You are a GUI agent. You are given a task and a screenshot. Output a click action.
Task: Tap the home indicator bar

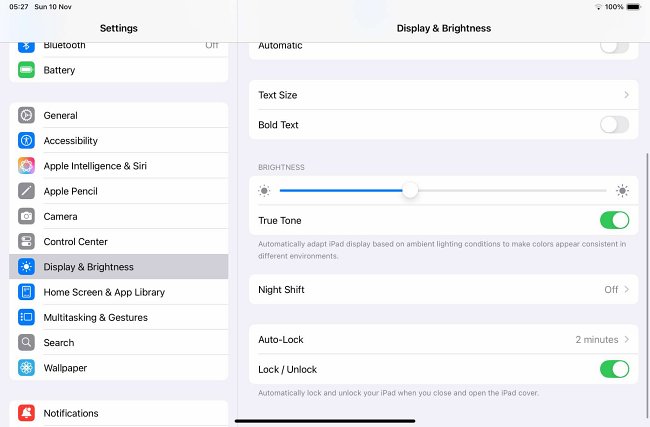325,421
